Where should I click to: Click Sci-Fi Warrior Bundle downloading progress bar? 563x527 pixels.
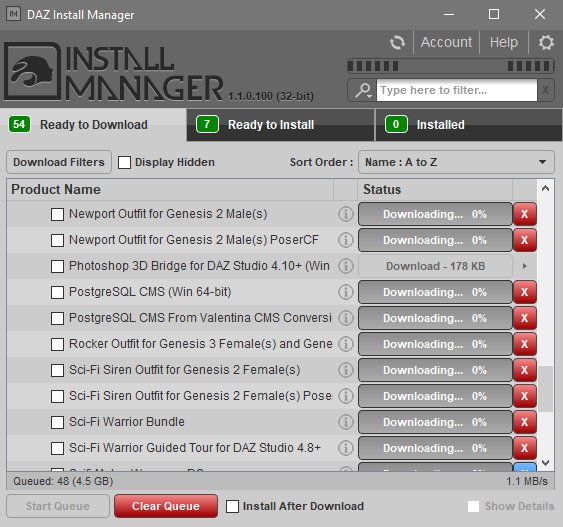435,422
